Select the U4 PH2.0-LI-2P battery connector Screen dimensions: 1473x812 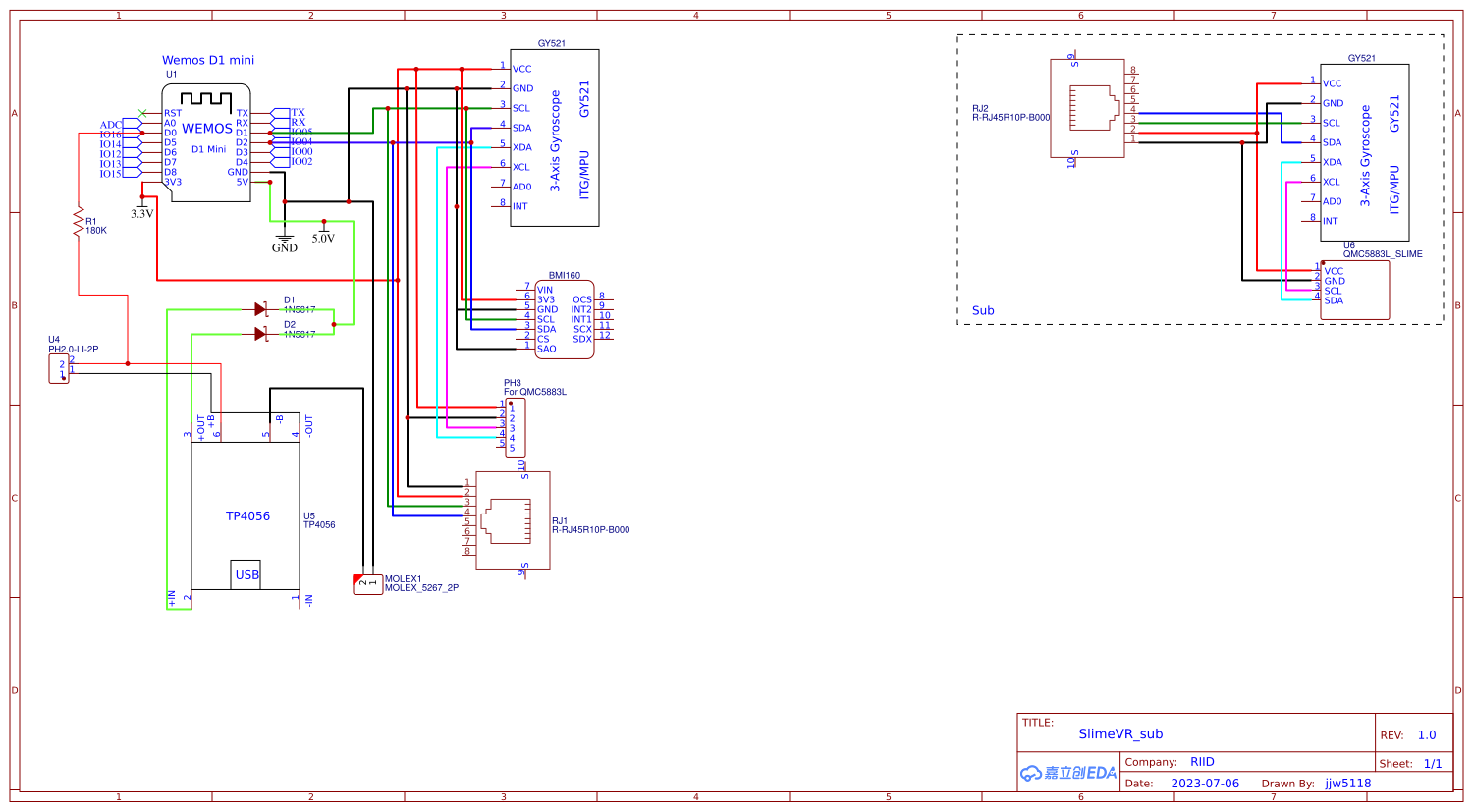59,369
